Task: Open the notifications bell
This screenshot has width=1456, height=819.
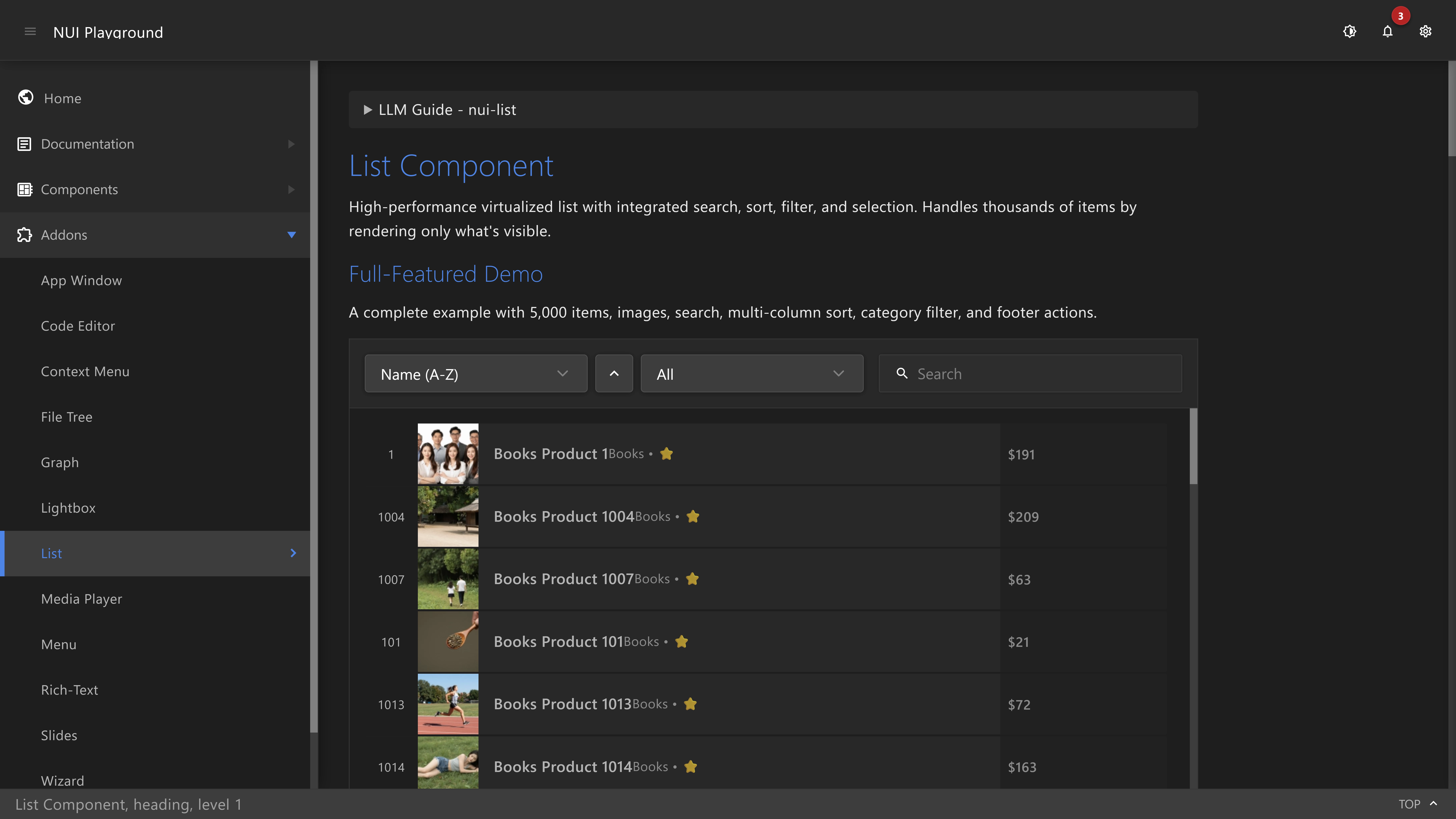Action: click(1388, 32)
